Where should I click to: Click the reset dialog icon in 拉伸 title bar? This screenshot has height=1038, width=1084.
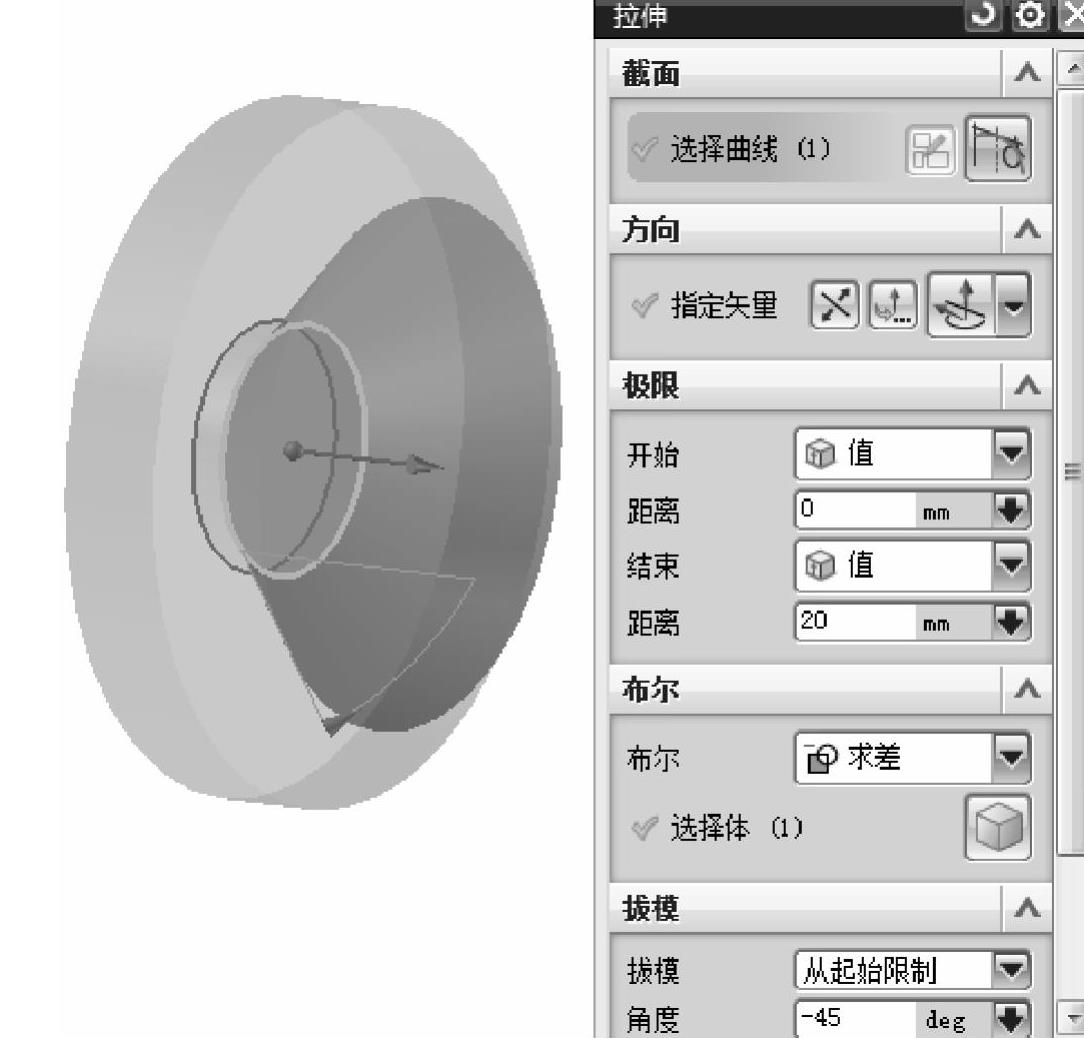click(982, 15)
